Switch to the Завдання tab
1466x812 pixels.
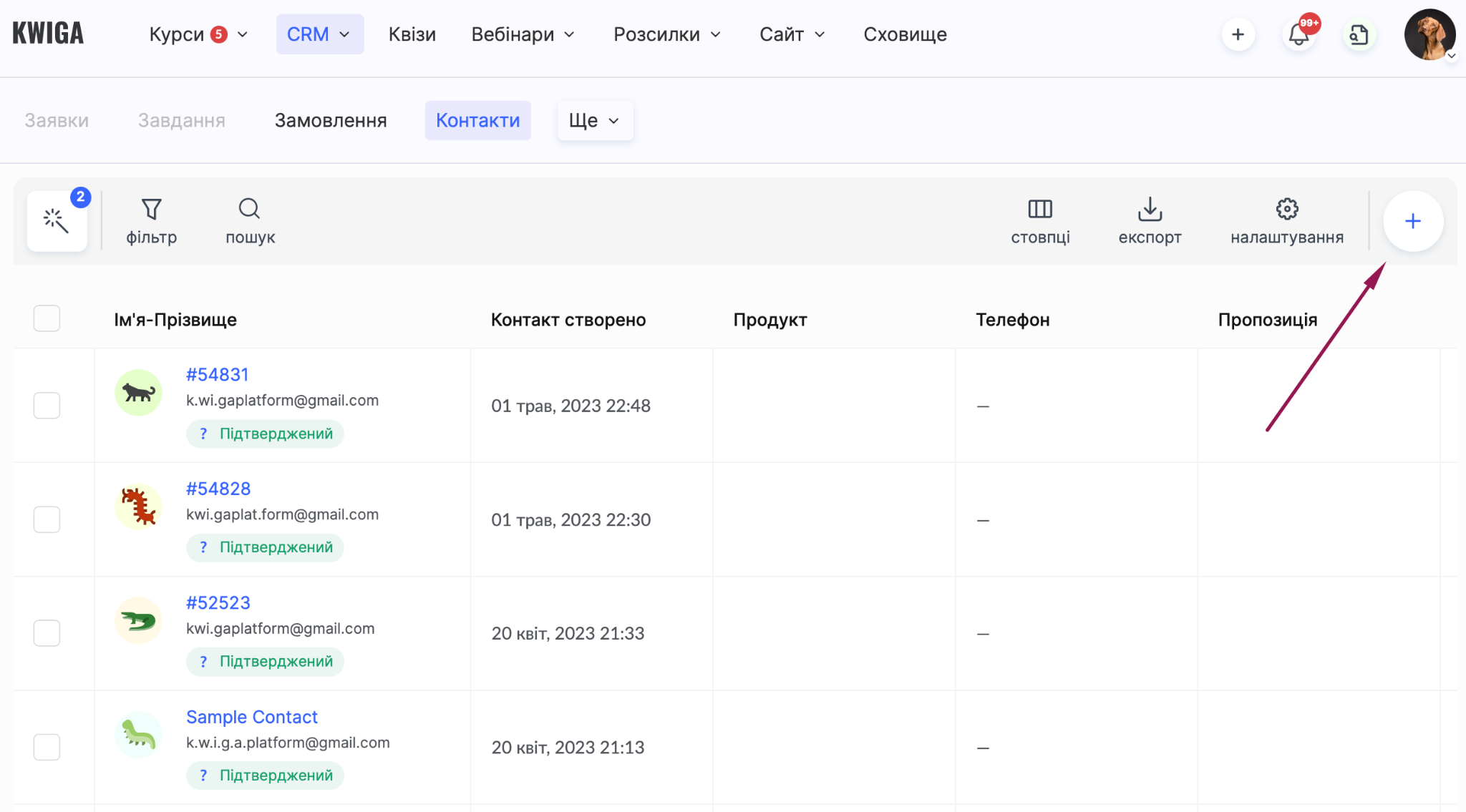pyautogui.click(x=181, y=120)
